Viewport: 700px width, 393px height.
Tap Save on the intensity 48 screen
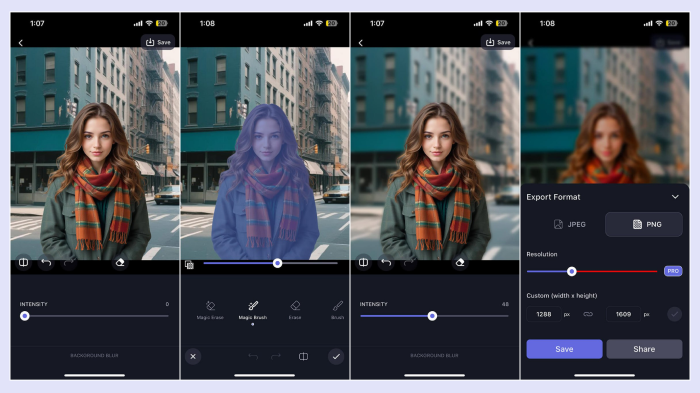tap(498, 42)
